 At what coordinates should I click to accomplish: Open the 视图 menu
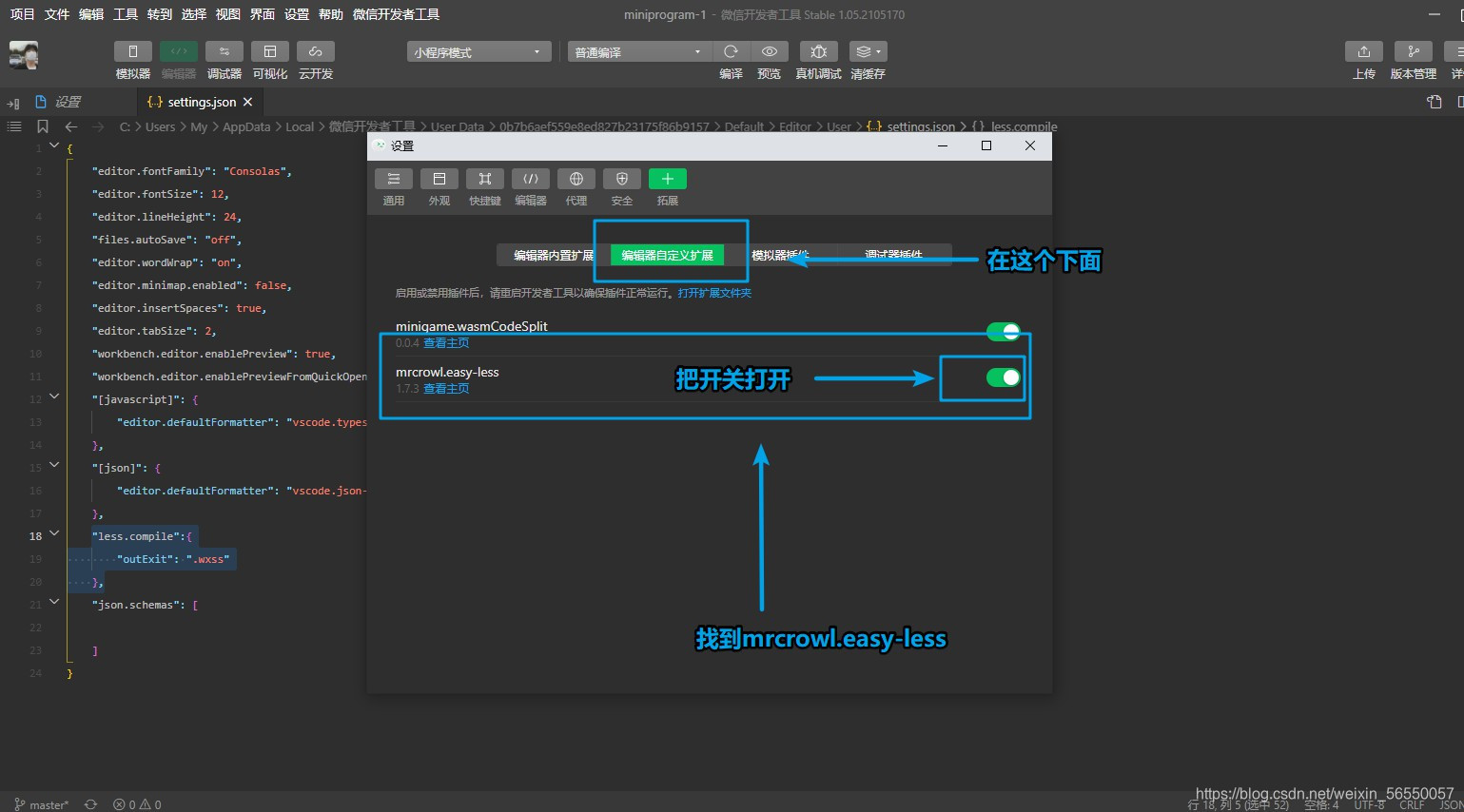tap(228, 14)
